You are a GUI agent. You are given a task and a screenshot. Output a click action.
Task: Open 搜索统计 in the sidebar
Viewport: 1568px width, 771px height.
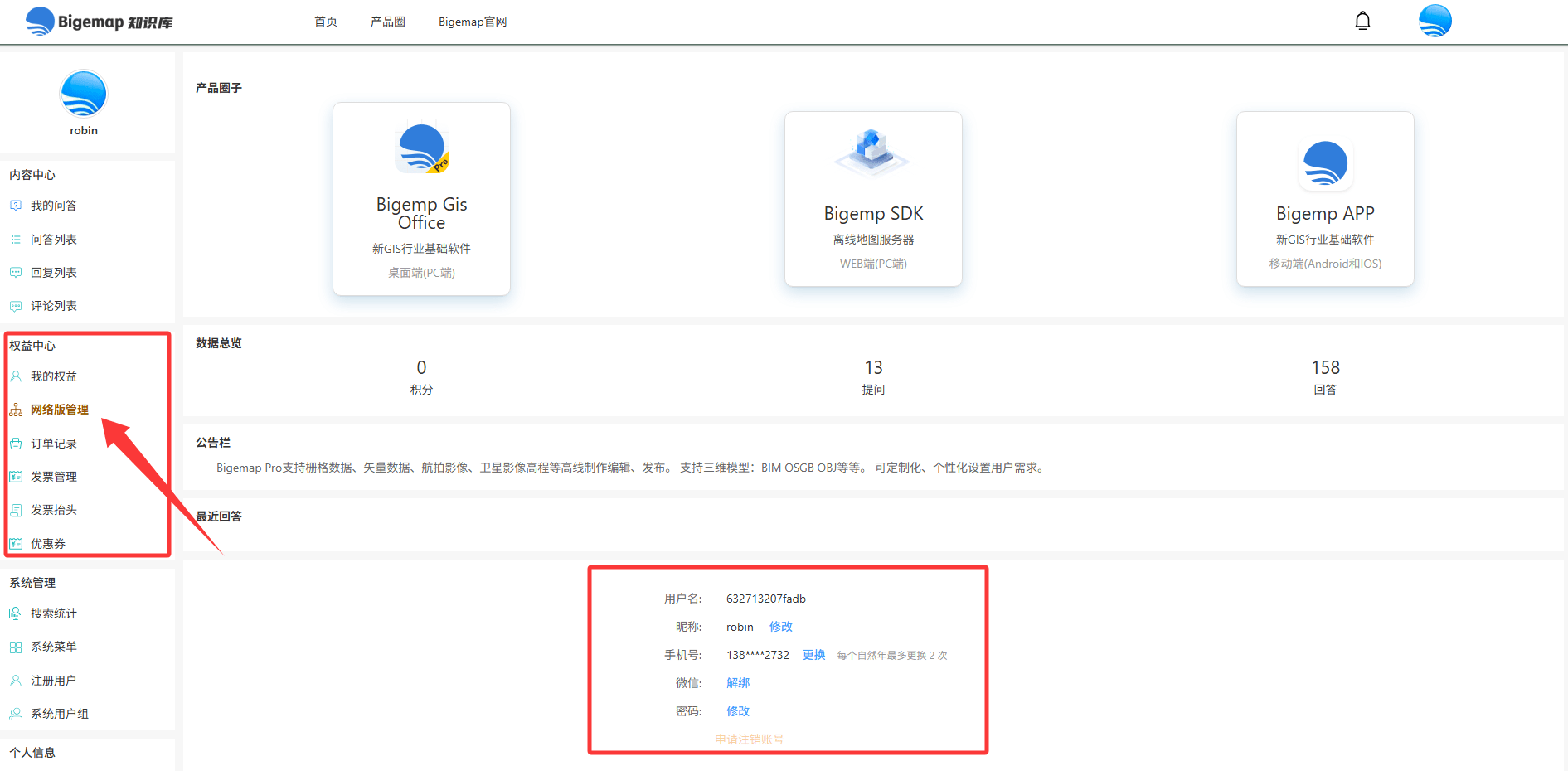(54, 613)
